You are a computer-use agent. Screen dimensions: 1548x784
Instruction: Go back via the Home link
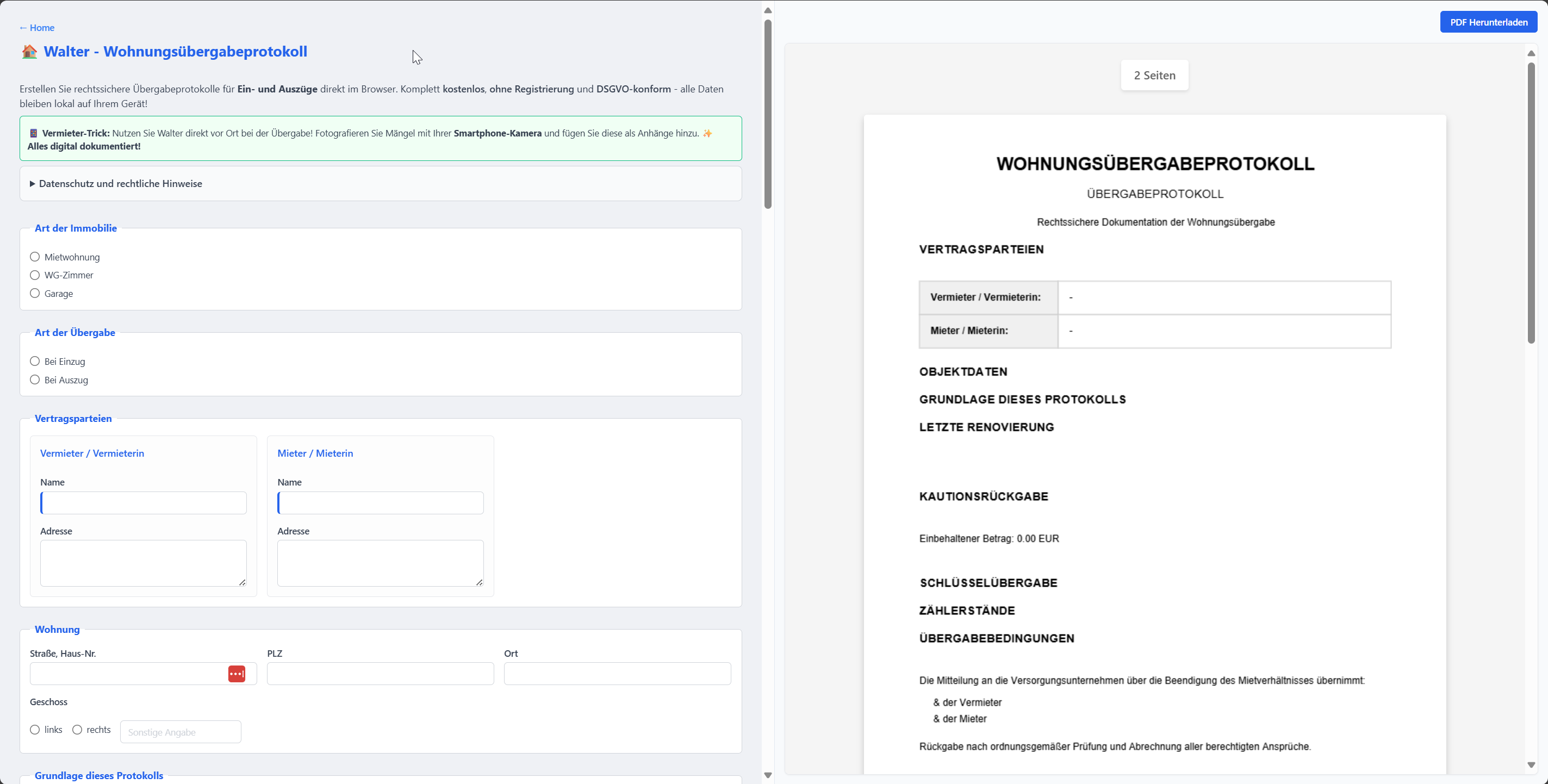click(36, 28)
